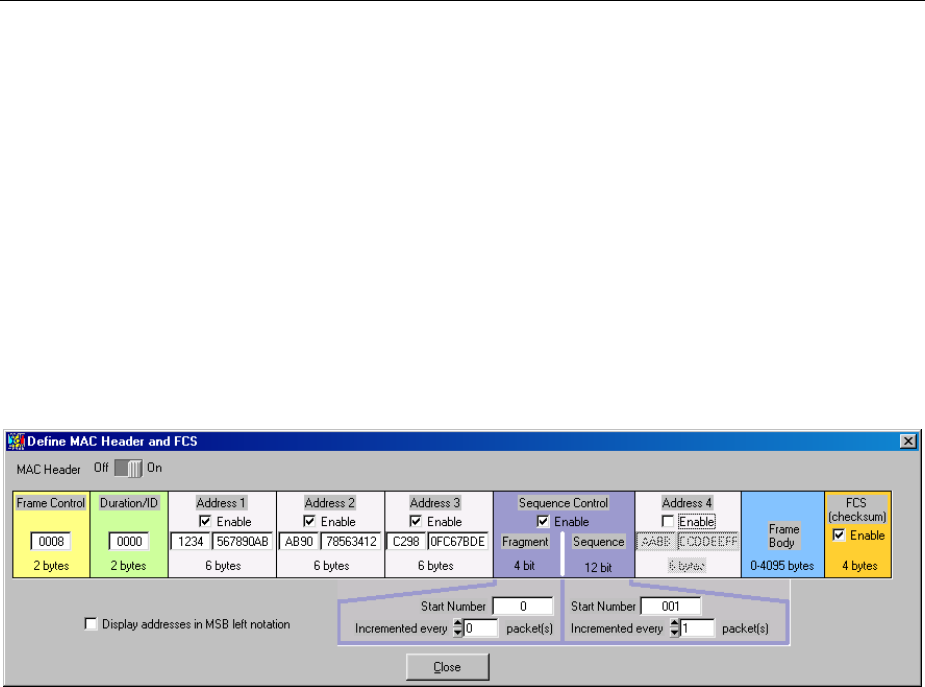925x687 pixels.
Task: Click the MAC Header label
Action: [48, 469]
